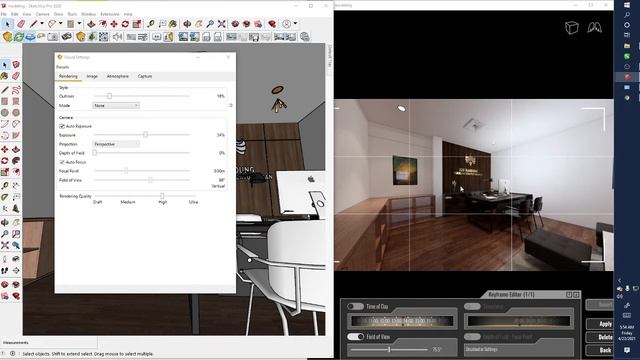Click the Outlines slider
The width and height of the screenshot is (640, 360).
pyautogui.click(x=142, y=96)
